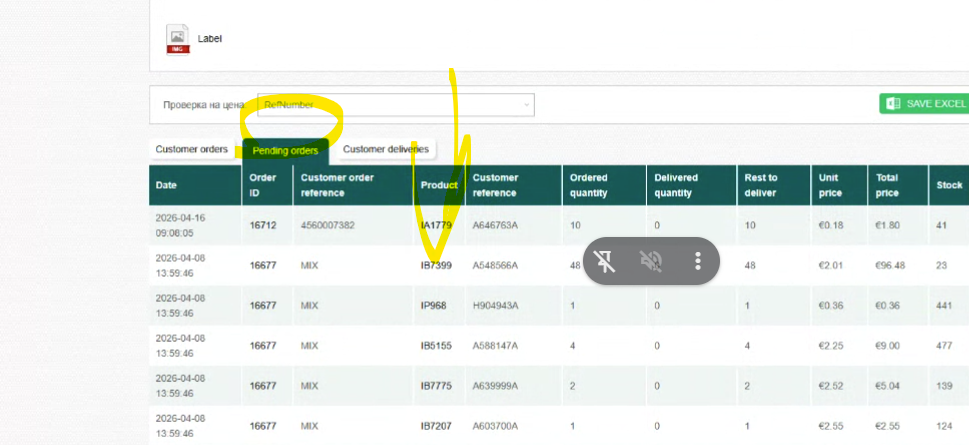
Task: Sort by the Date column header
Action: [x=167, y=185]
